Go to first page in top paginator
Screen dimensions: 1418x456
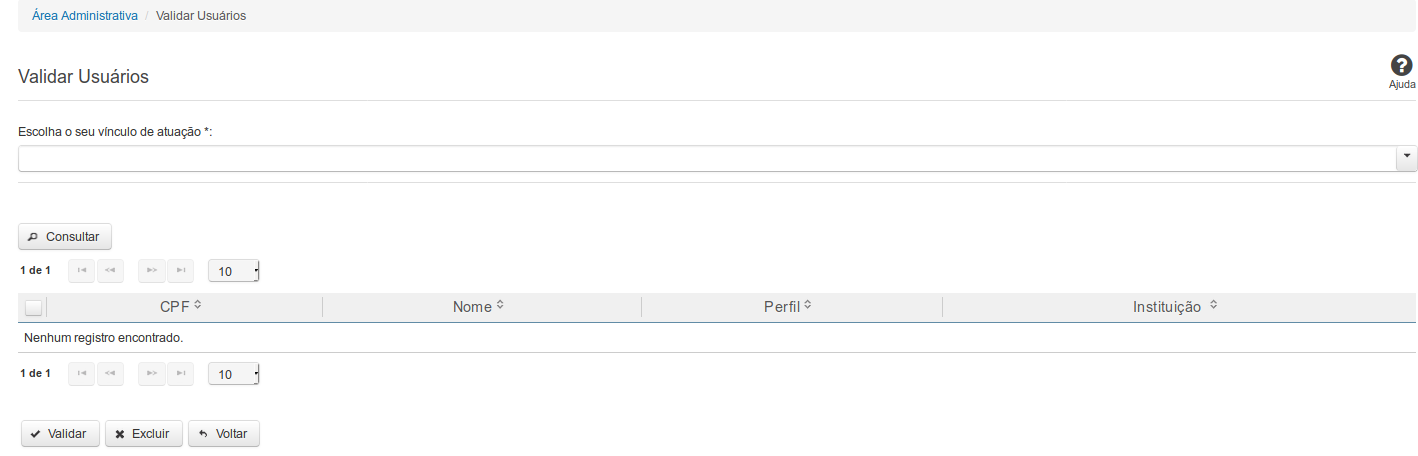click(x=81, y=271)
